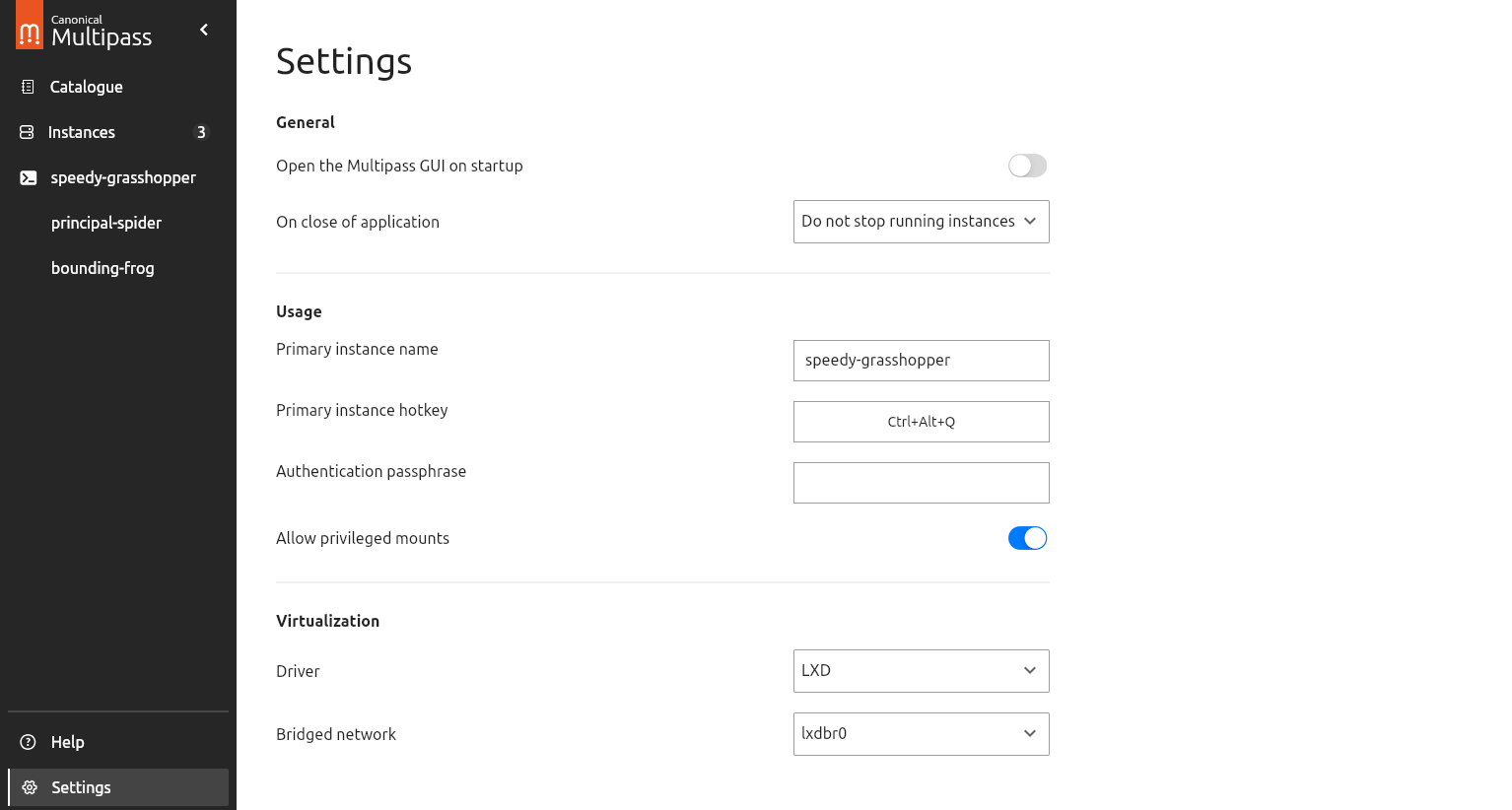This screenshot has width=1512, height=810.
Task: Enable Open the Multipass GUI on startup
Action: point(1027,166)
